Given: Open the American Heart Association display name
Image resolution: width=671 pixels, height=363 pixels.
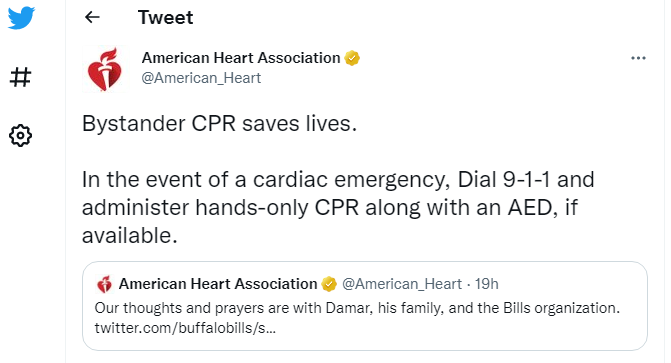Looking at the screenshot, I should (x=241, y=58).
